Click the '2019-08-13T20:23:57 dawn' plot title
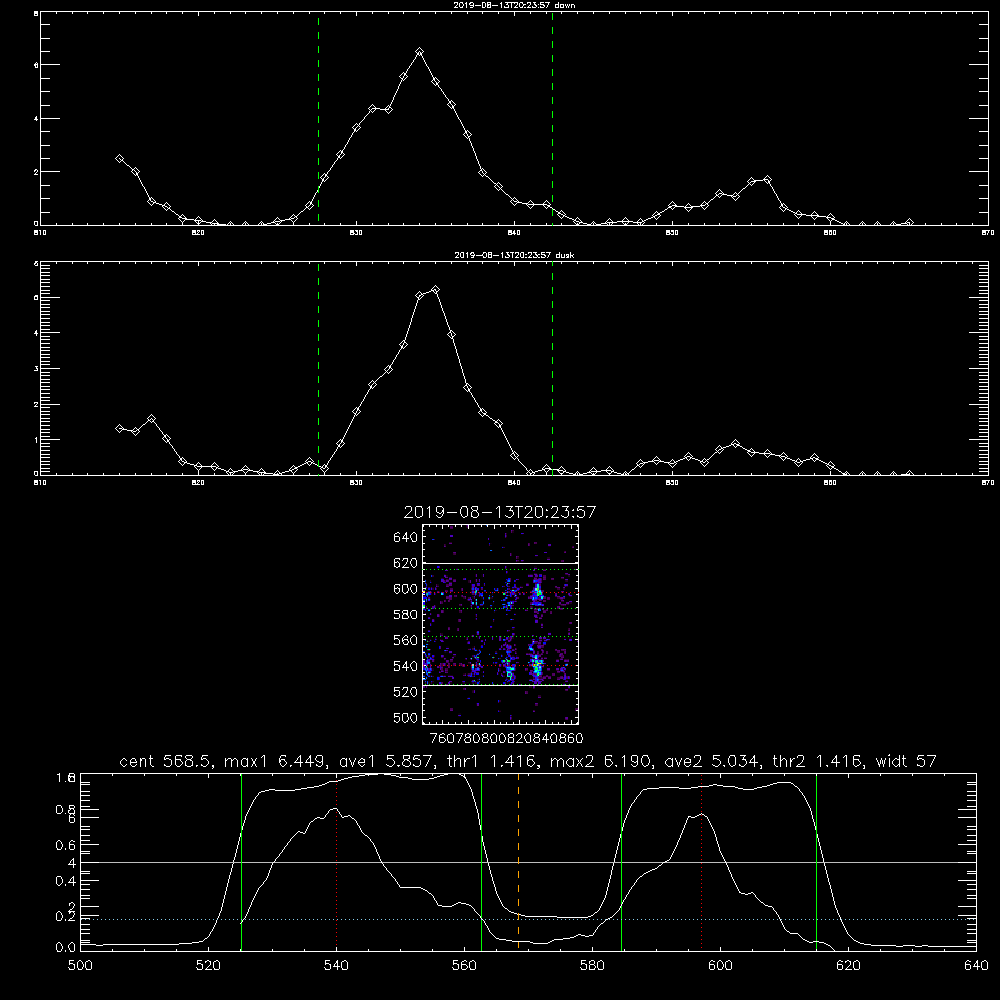 pyautogui.click(x=514, y=5)
